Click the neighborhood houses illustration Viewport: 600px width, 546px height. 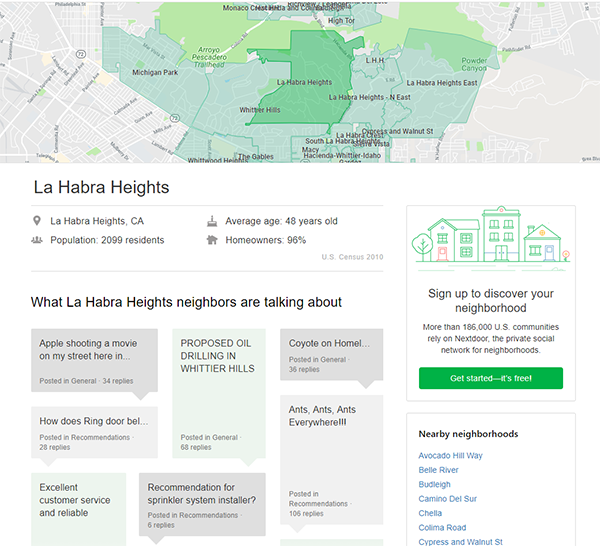click(490, 240)
